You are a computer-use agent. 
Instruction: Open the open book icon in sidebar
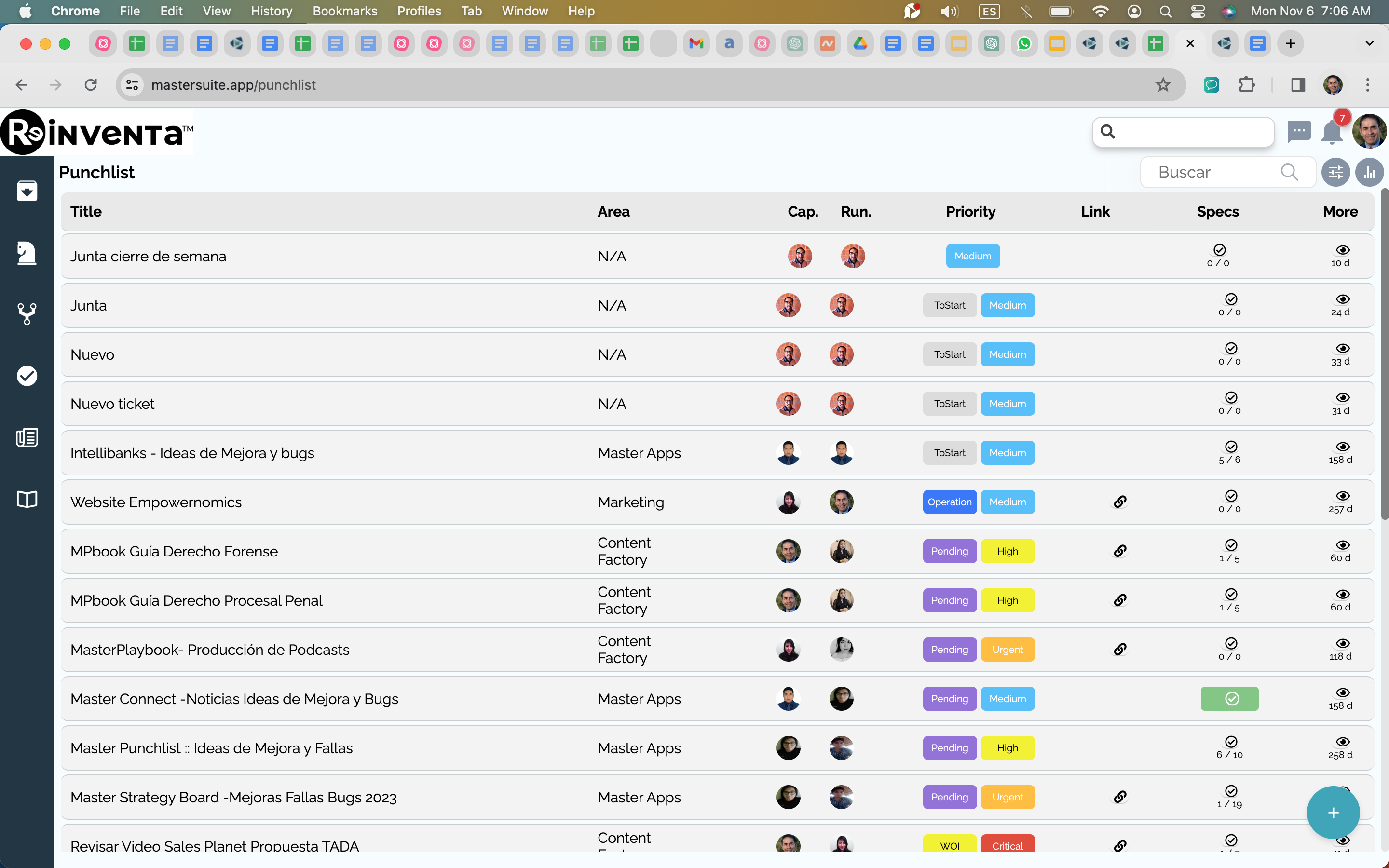pyautogui.click(x=27, y=499)
